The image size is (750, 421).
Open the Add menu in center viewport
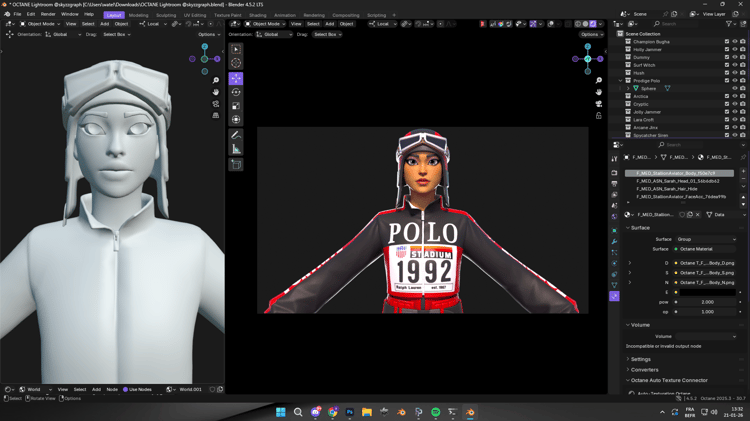pyautogui.click(x=330, y=24)
